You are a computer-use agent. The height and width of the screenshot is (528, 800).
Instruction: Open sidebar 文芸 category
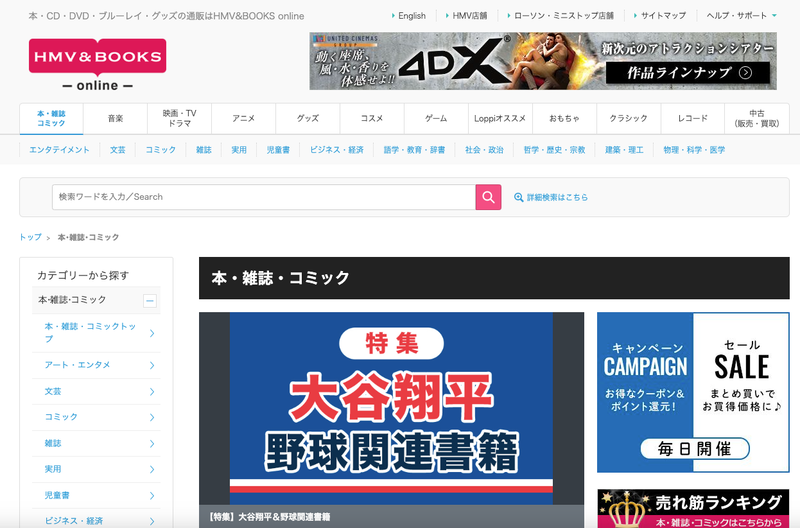click(53, 392)
